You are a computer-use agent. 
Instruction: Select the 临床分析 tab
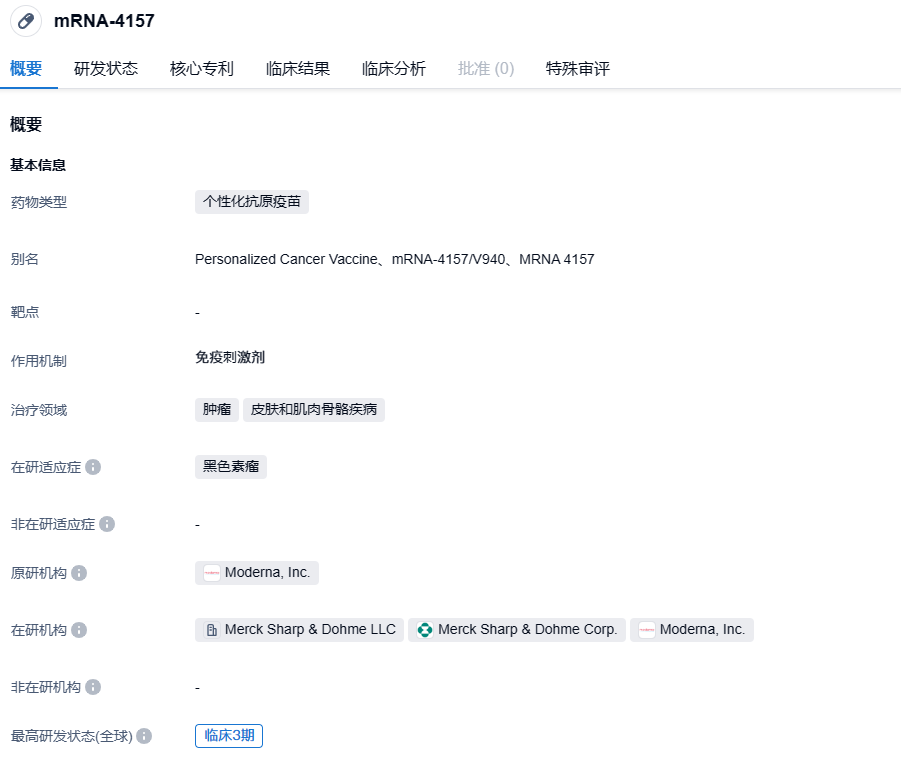(394, 69)
